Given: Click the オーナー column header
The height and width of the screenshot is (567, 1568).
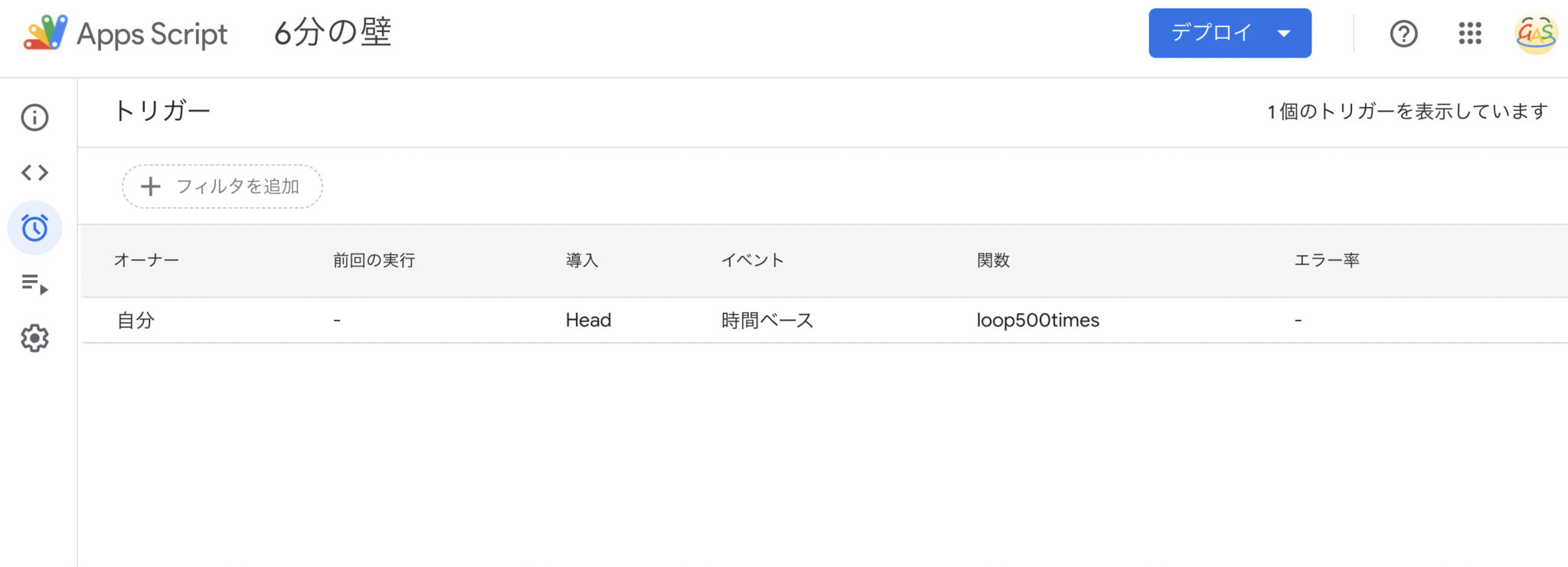Looking at the screenshot, I should [x=146, y=260].
